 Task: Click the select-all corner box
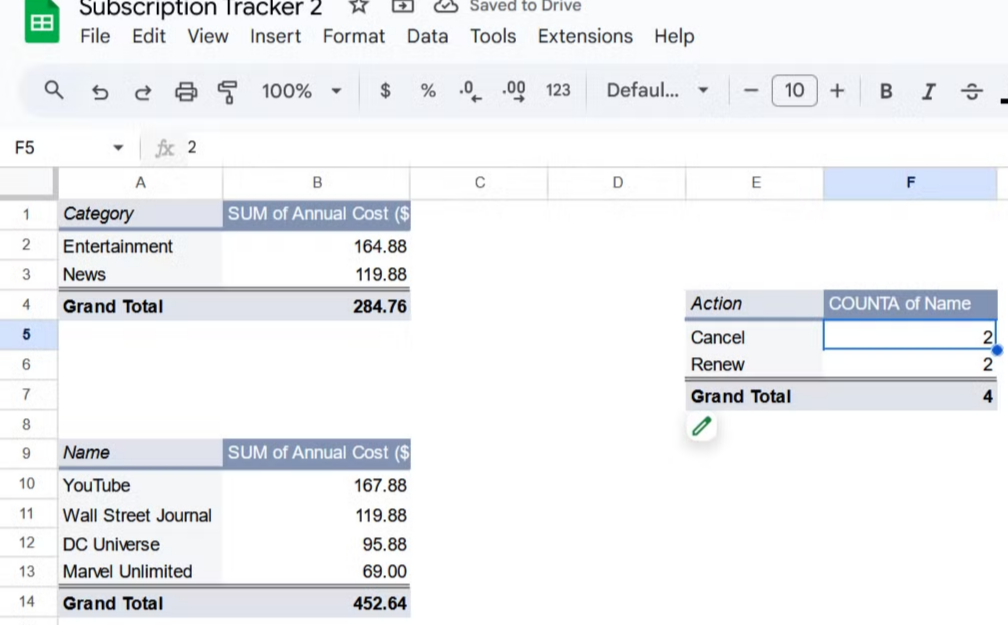[27, 183]
